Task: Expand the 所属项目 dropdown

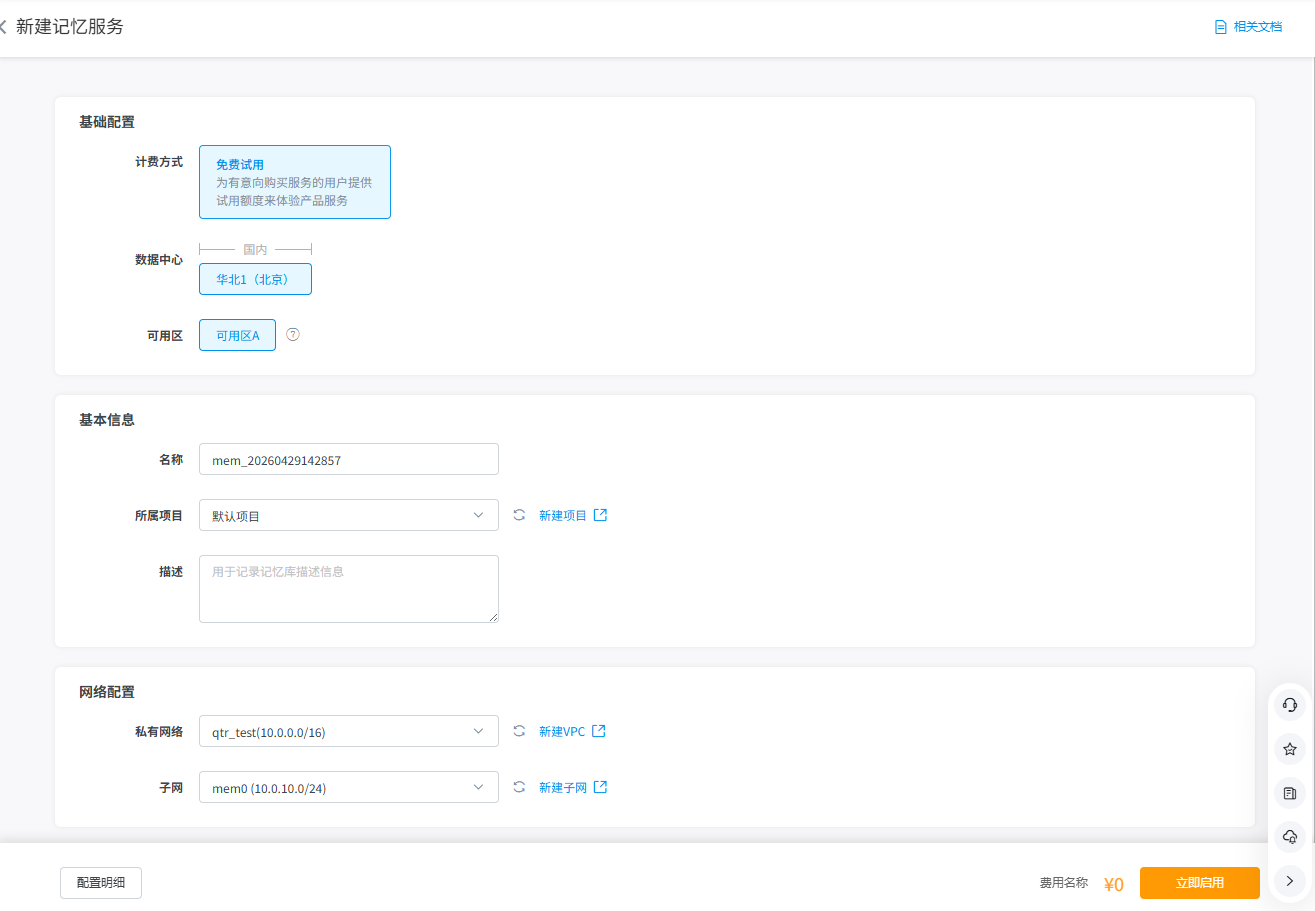Action: (x=348, y=515)
